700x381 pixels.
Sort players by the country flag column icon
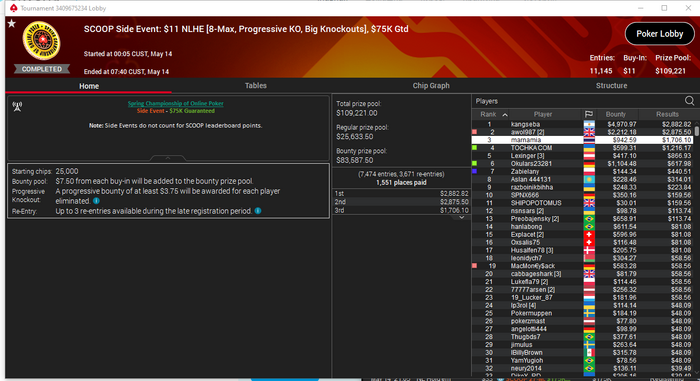click(x=589, y=114)
